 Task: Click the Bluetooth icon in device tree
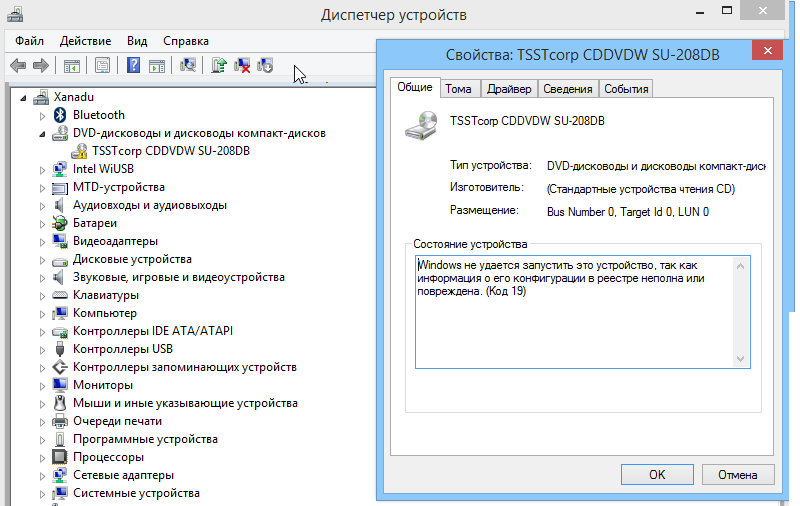(x=60, y=115)
